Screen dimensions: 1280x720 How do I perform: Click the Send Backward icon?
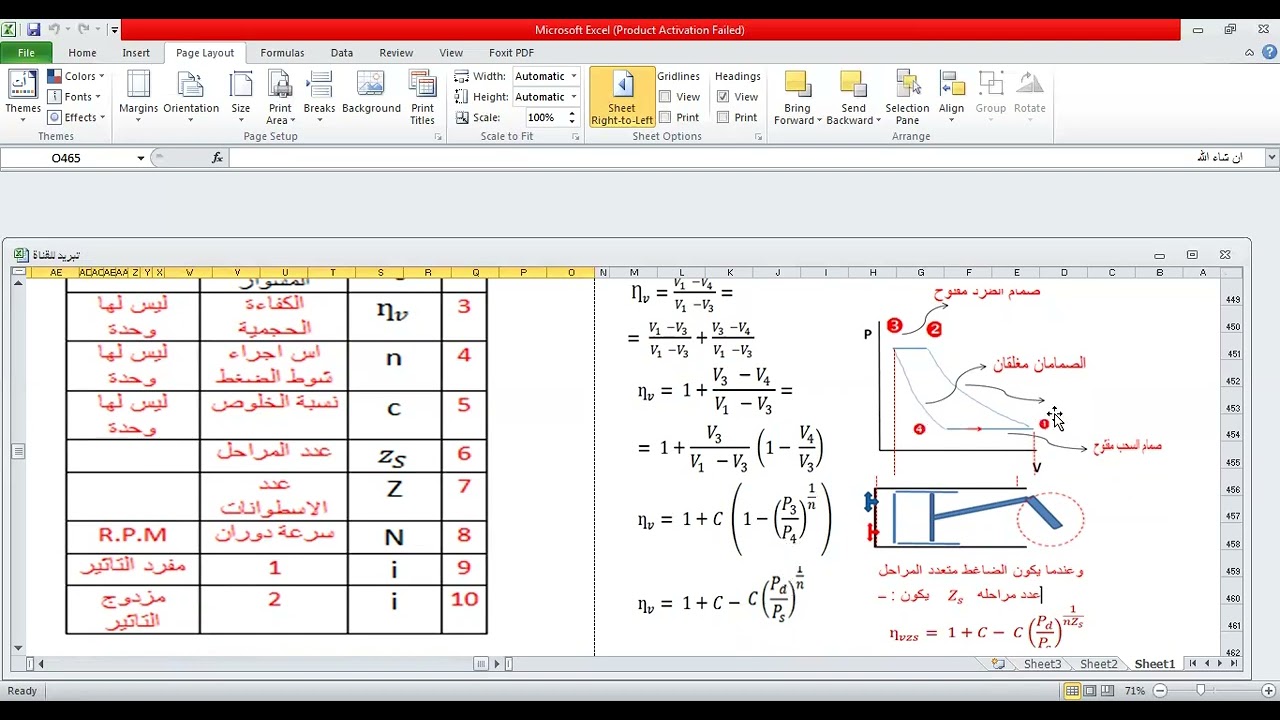pyautogui.click(x=853, y=85)
